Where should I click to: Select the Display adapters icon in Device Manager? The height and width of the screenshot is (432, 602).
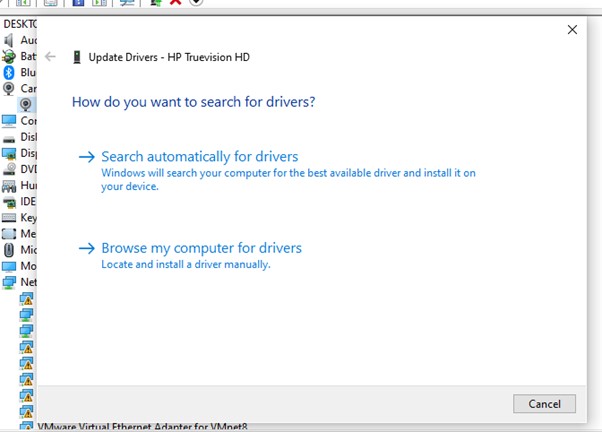coord(9,153)
